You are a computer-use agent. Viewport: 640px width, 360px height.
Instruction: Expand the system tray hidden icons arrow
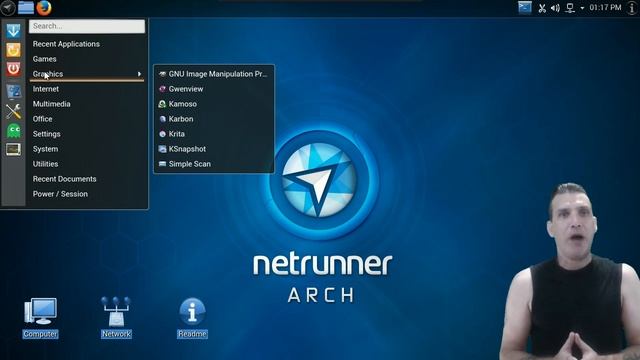(582, 8)
